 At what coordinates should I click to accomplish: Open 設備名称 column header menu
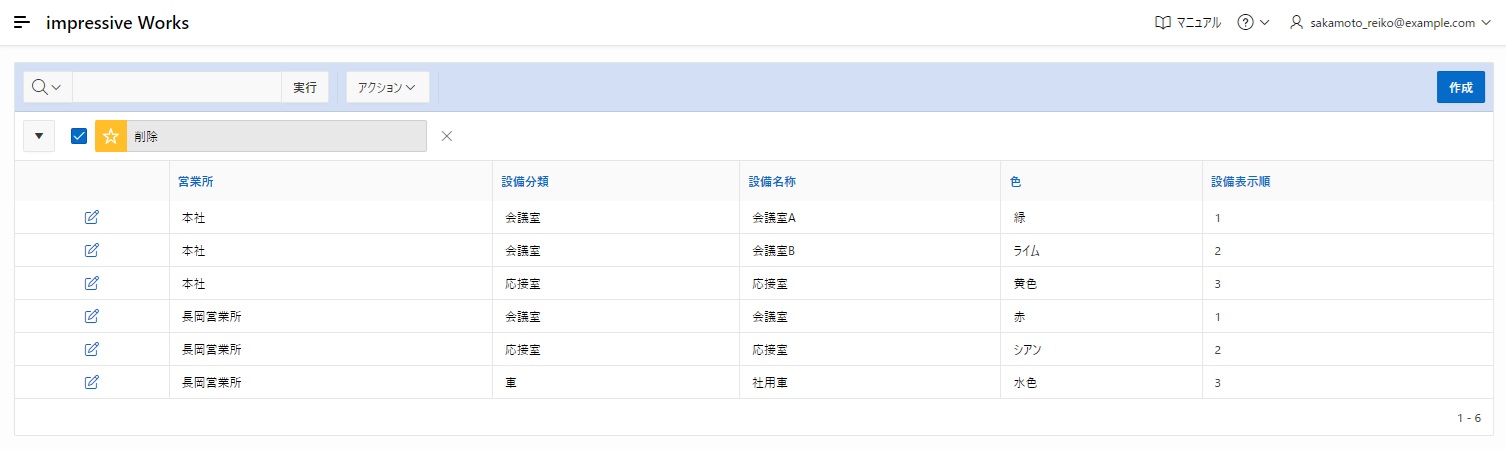pyautogui.click(x=772, y=182)
